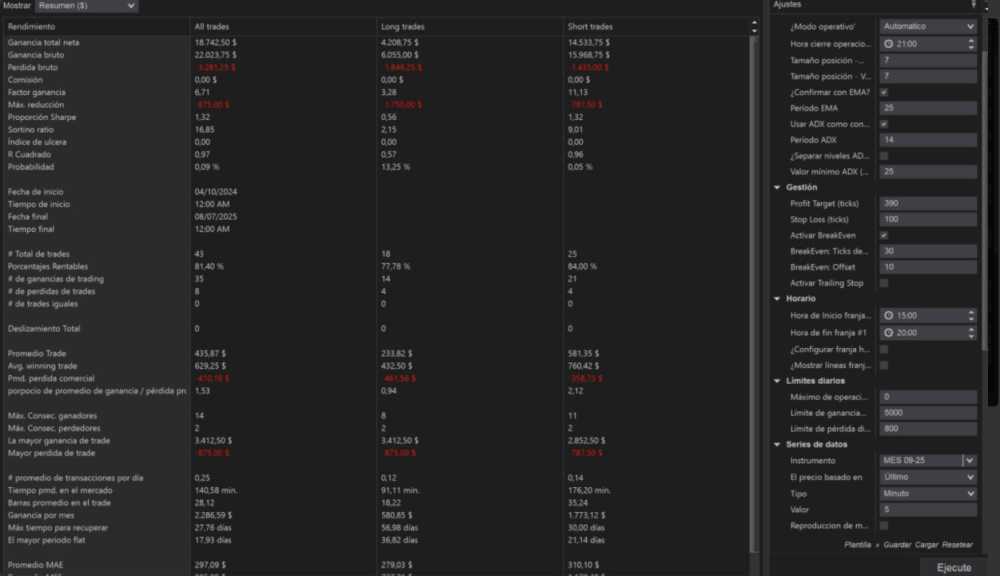
Task: Enable the Activar Trailing Stop checkbox
Action: tap(884, 283)
